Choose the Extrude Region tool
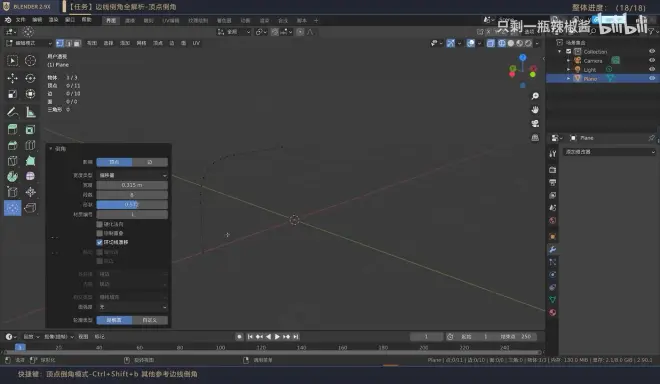 [12, 129]
